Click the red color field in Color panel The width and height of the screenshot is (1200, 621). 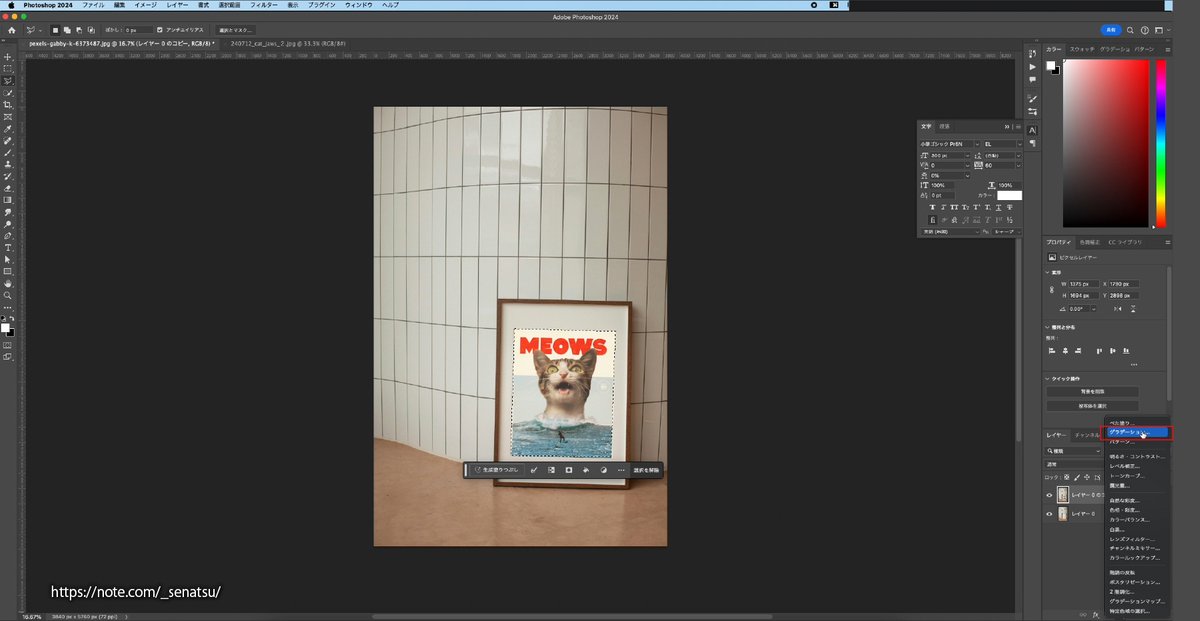coord(1106,143)
